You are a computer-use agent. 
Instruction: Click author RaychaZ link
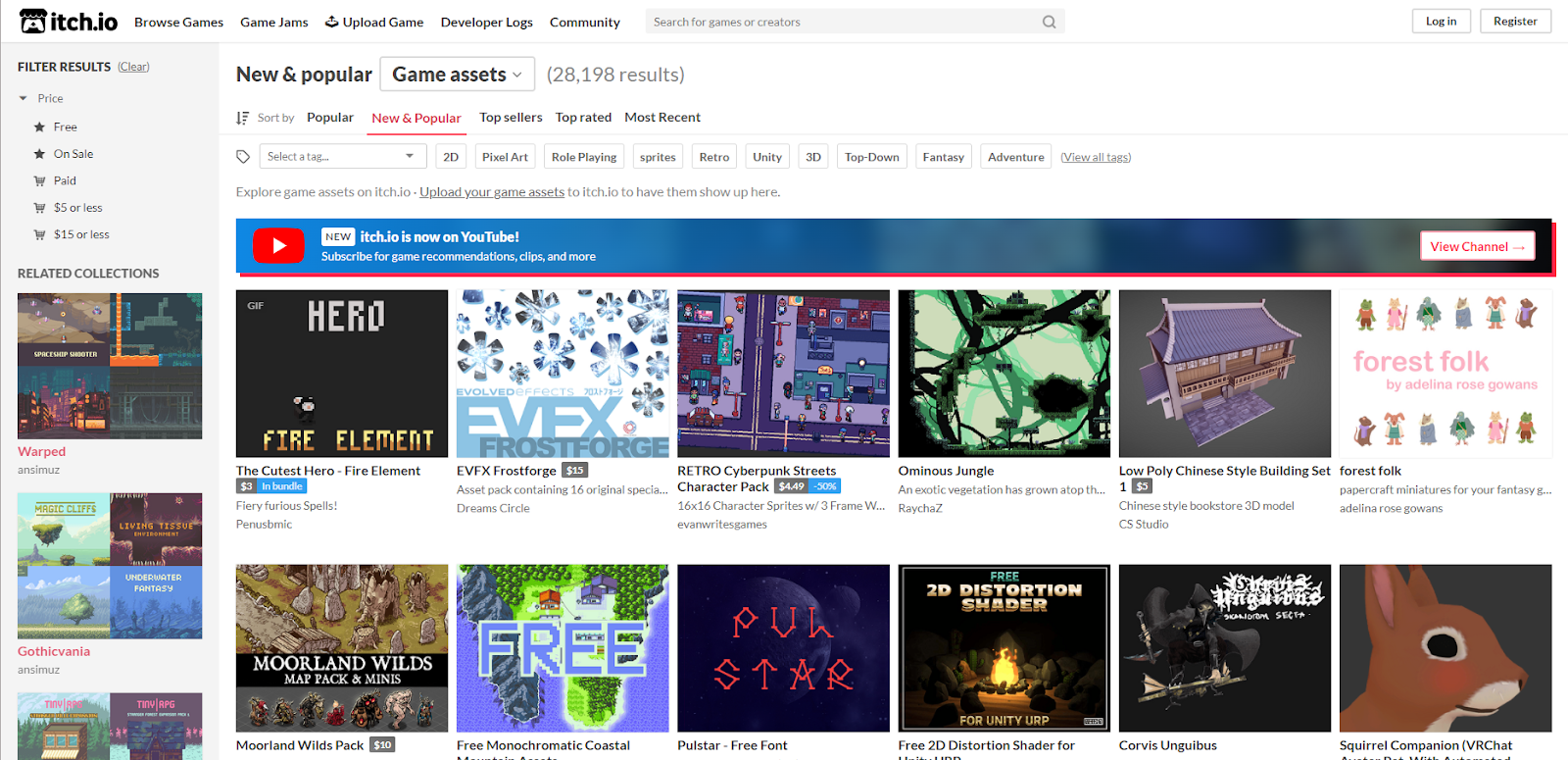click(920, 508)
